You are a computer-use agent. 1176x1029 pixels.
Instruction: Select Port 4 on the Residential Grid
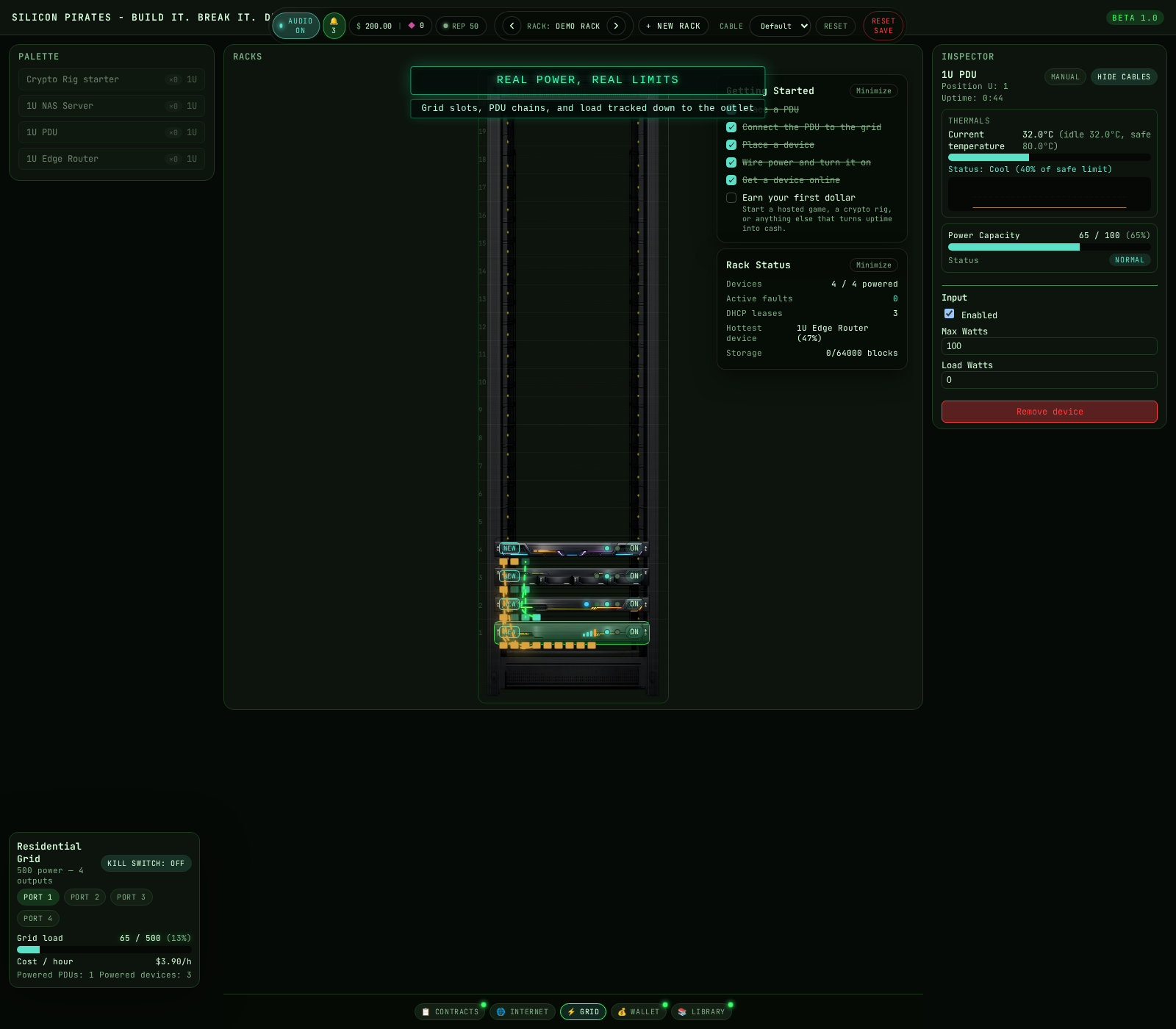37,918
